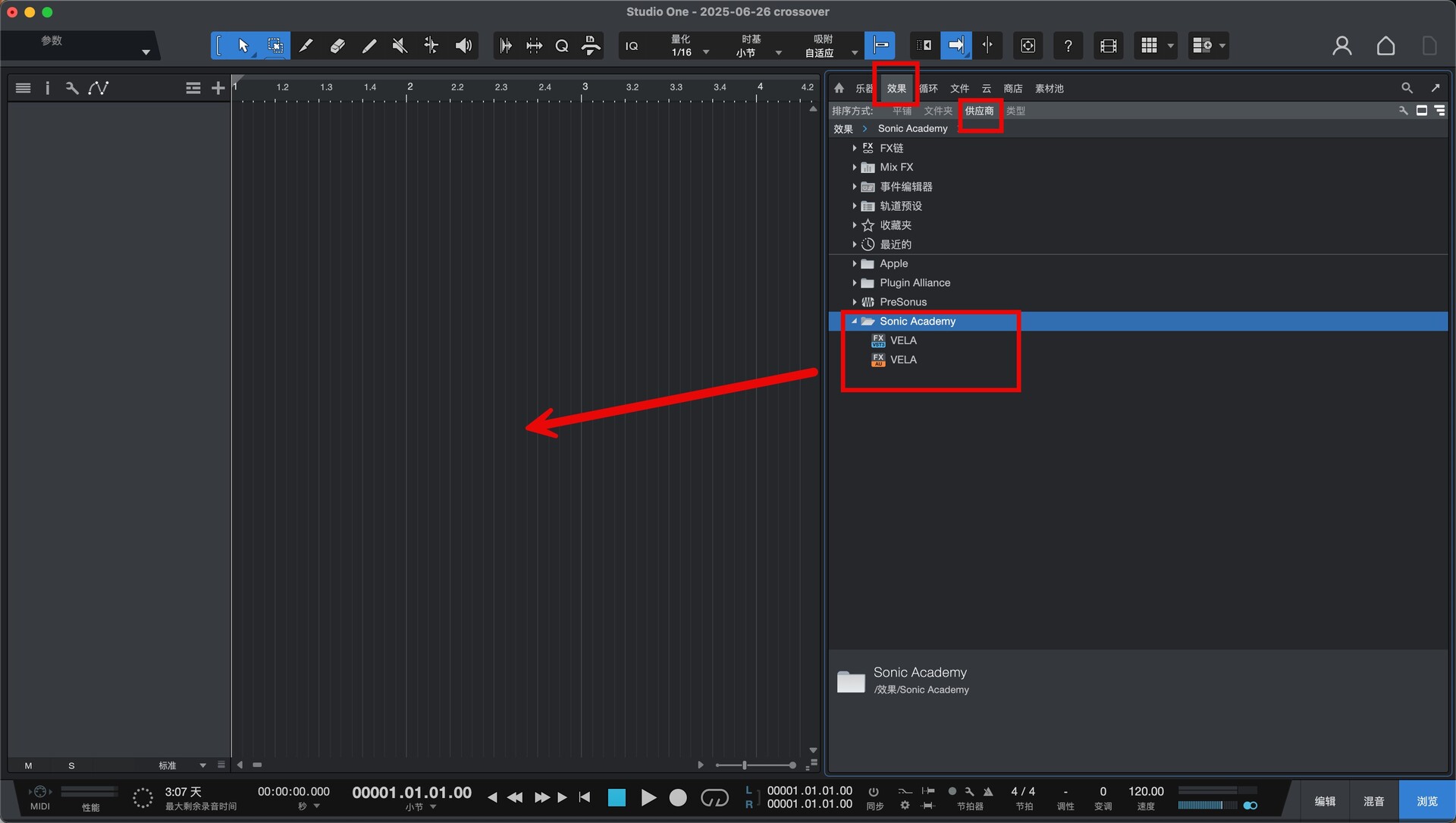Image resolution: width=1456 pixels, height=823 pixels.
Task: Activate the Mute tool
Action: tap(400, 46)
